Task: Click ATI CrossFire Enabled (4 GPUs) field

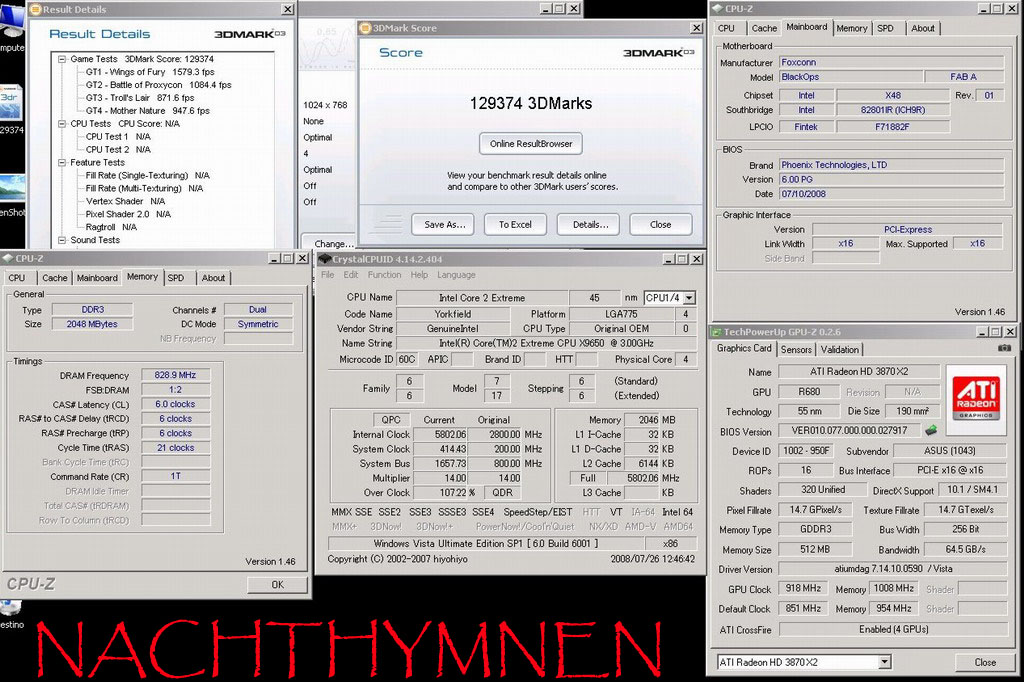Action: tap(893, 629)
